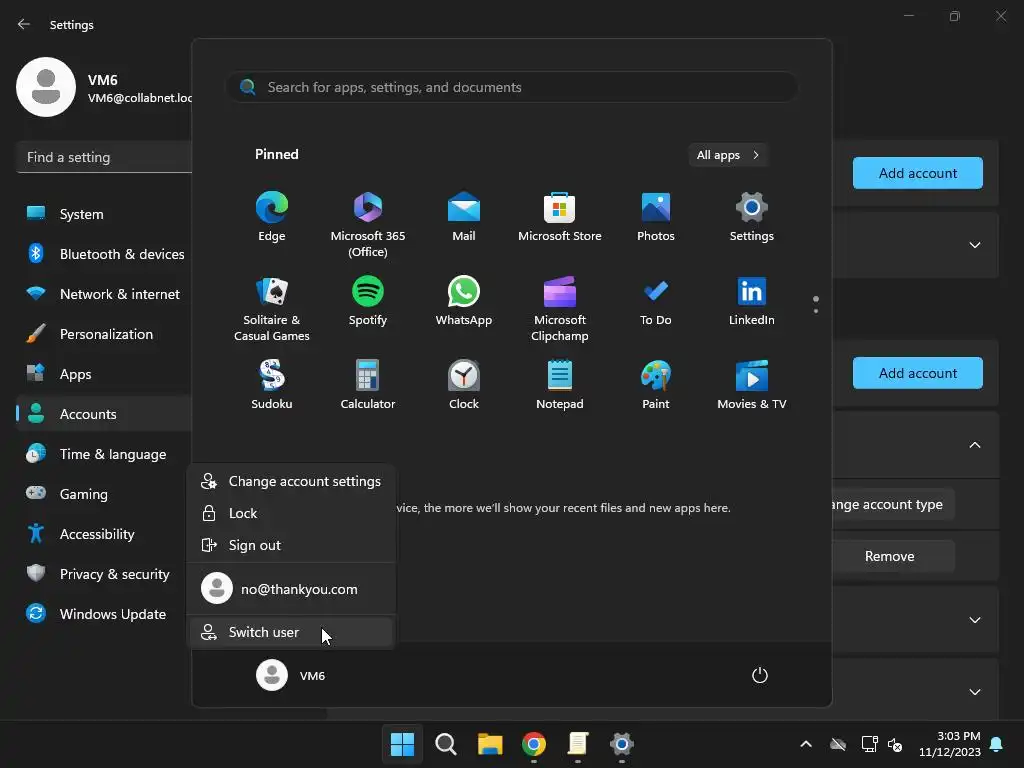Open the Clock app
This screenshot has height=768, width=1024.
pos(464,385)
